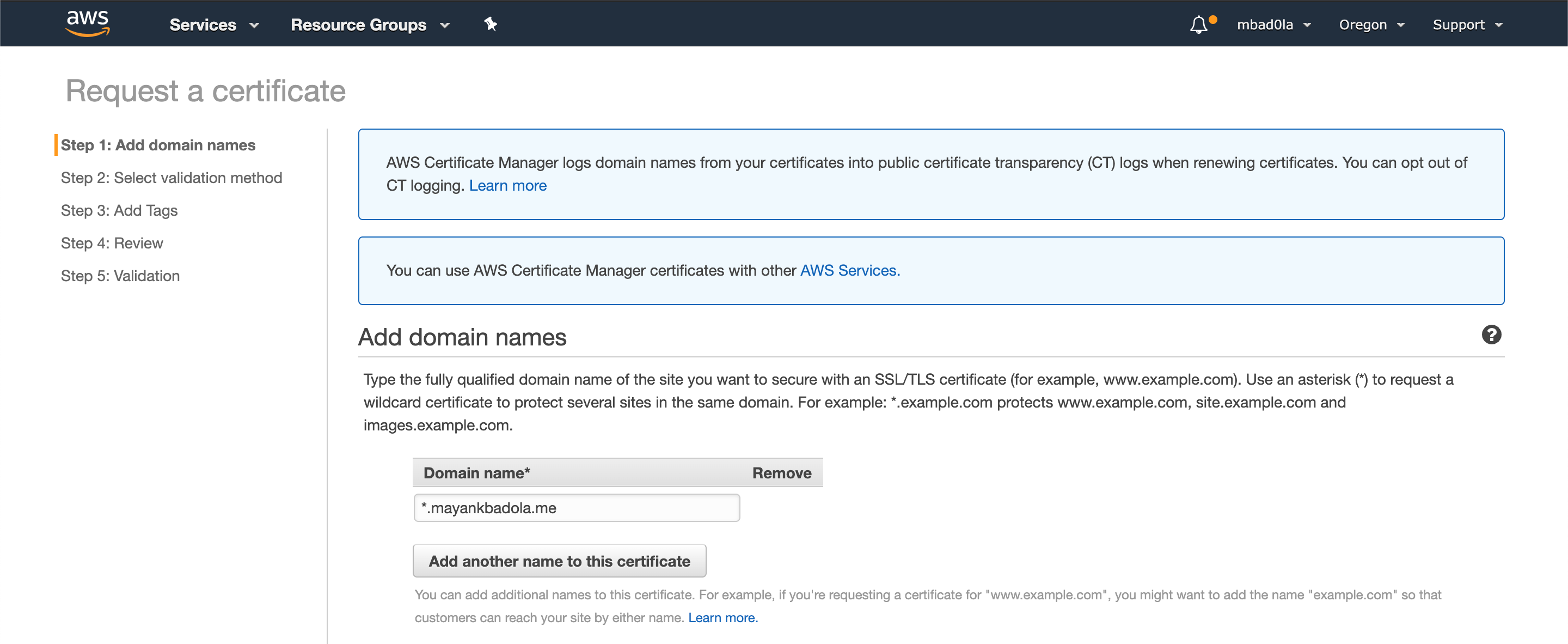Image resolution: width=1568 pixels, height=644 pixels.
Task: Open the AWS Services link
Action: pyautogui.click(x=850, y=271)
